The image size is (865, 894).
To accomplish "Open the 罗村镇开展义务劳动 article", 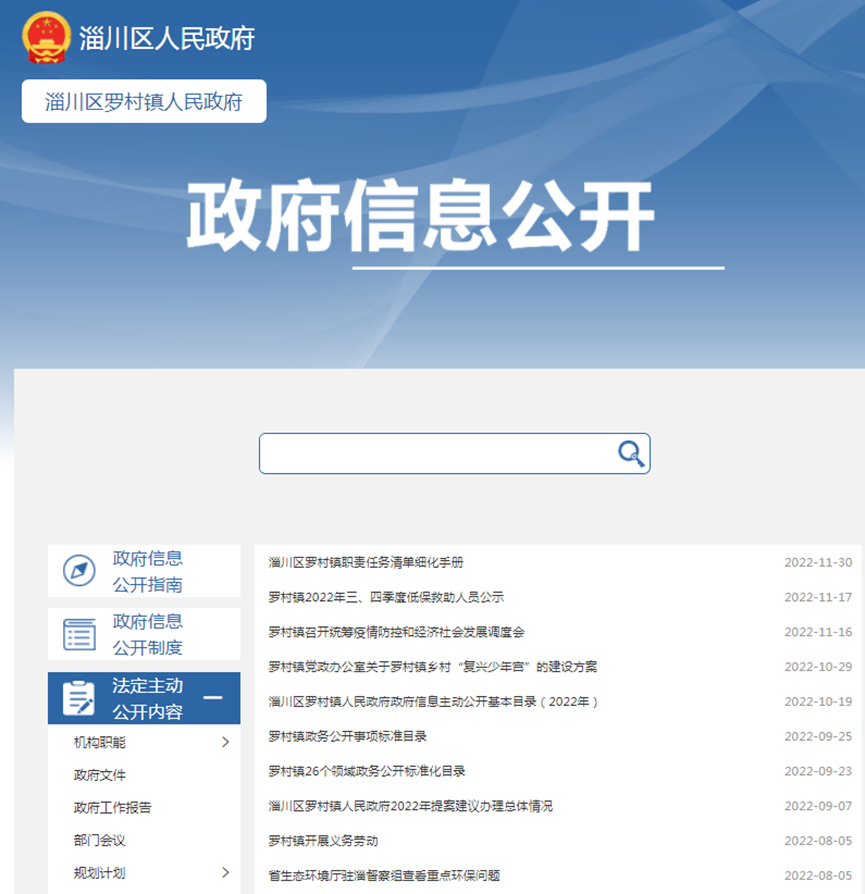I will click(x=323, y=841).
